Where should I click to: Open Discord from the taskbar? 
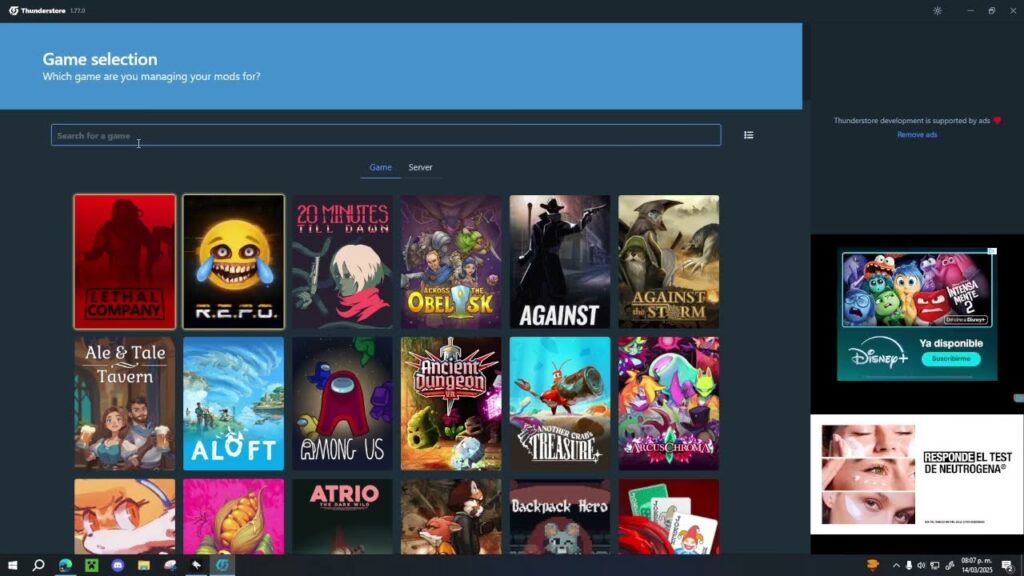[x=118, y=565]
